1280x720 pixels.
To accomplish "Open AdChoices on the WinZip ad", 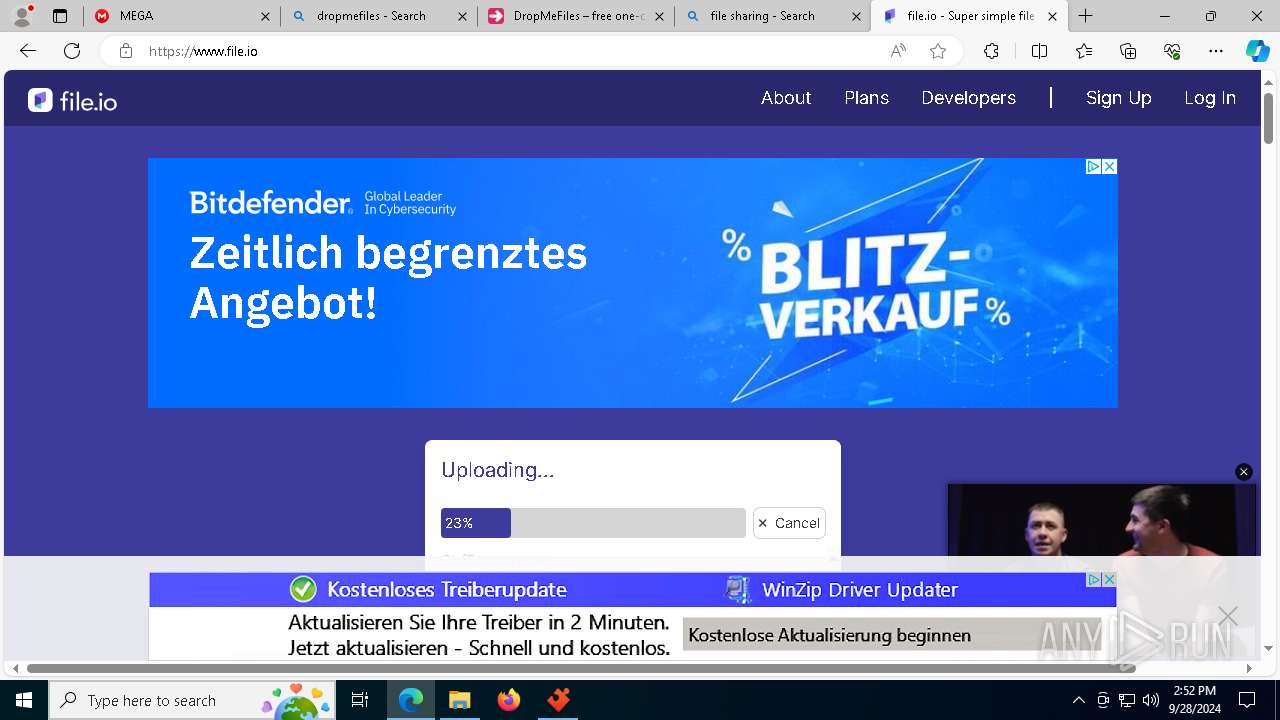I will click(1094, 580).
